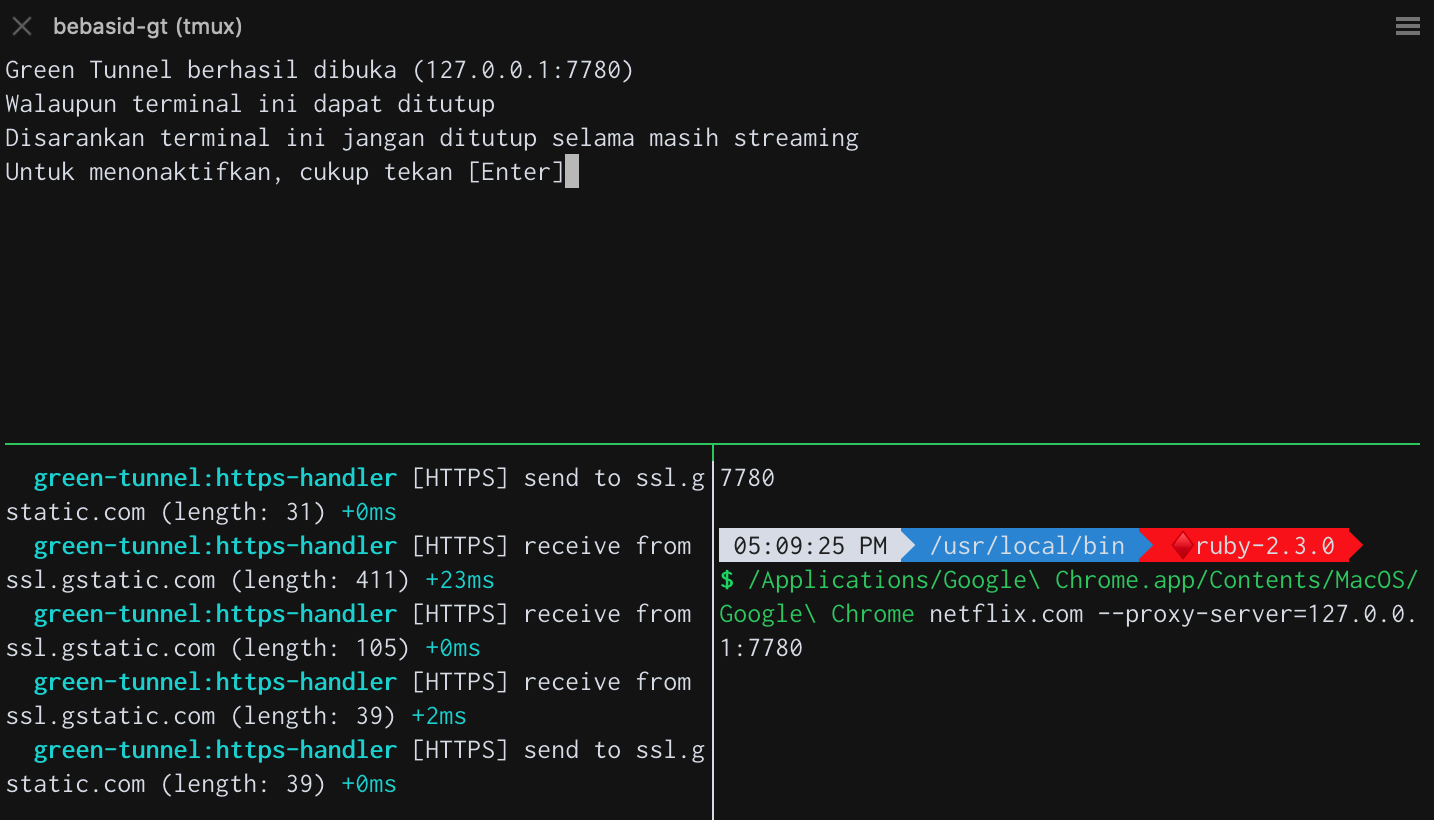Select the bebasid-gt (tmux) session title
The width and height of the screenshot is (1434, 820).
point(150,26)
